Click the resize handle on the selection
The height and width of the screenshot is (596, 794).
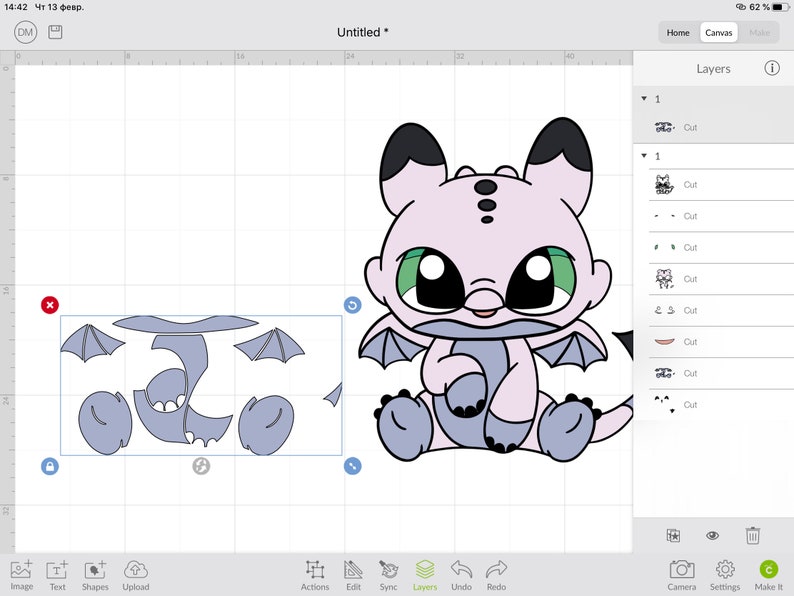(352, 466)
